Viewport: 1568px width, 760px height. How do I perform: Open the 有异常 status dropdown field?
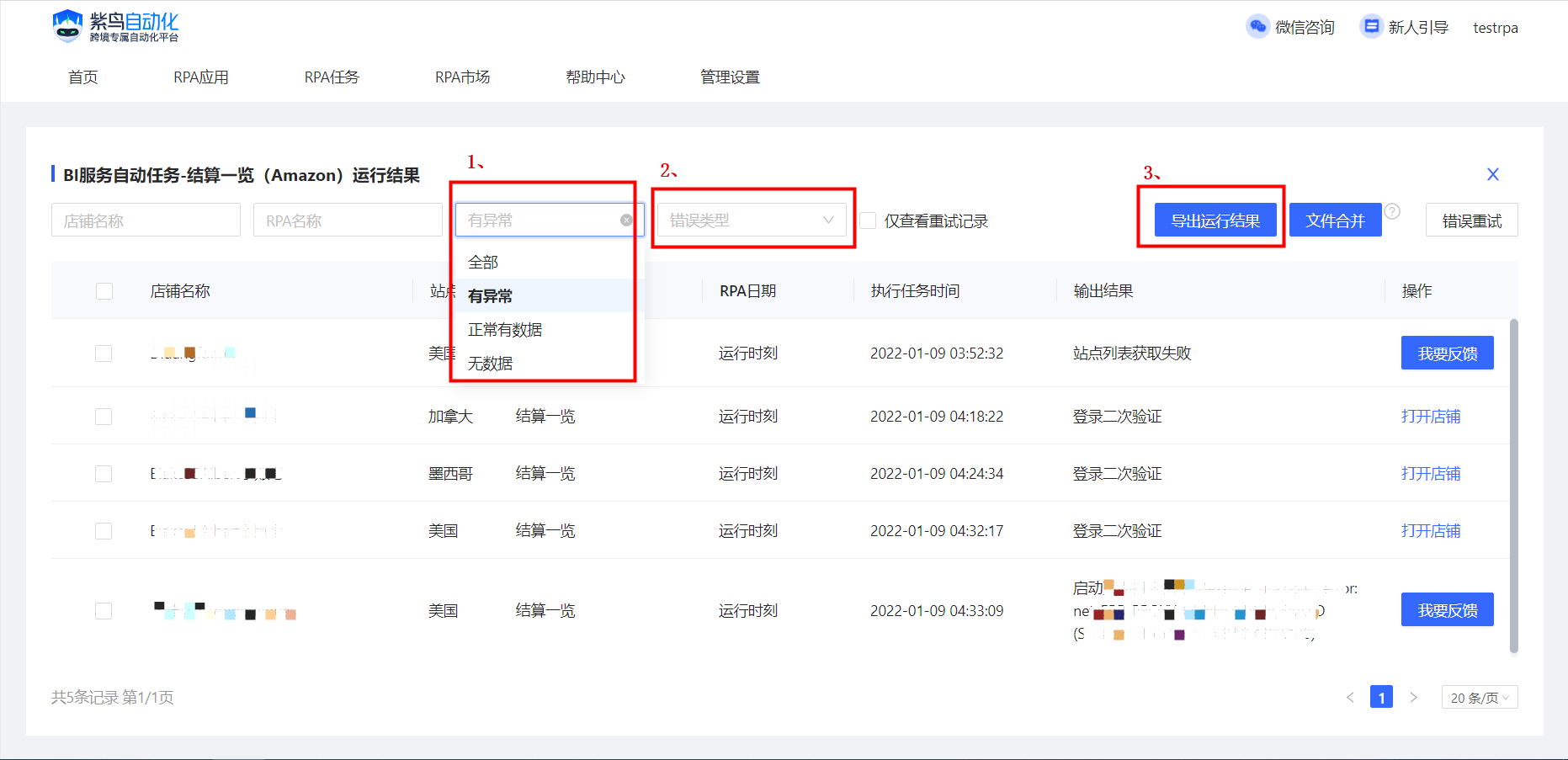550,221
